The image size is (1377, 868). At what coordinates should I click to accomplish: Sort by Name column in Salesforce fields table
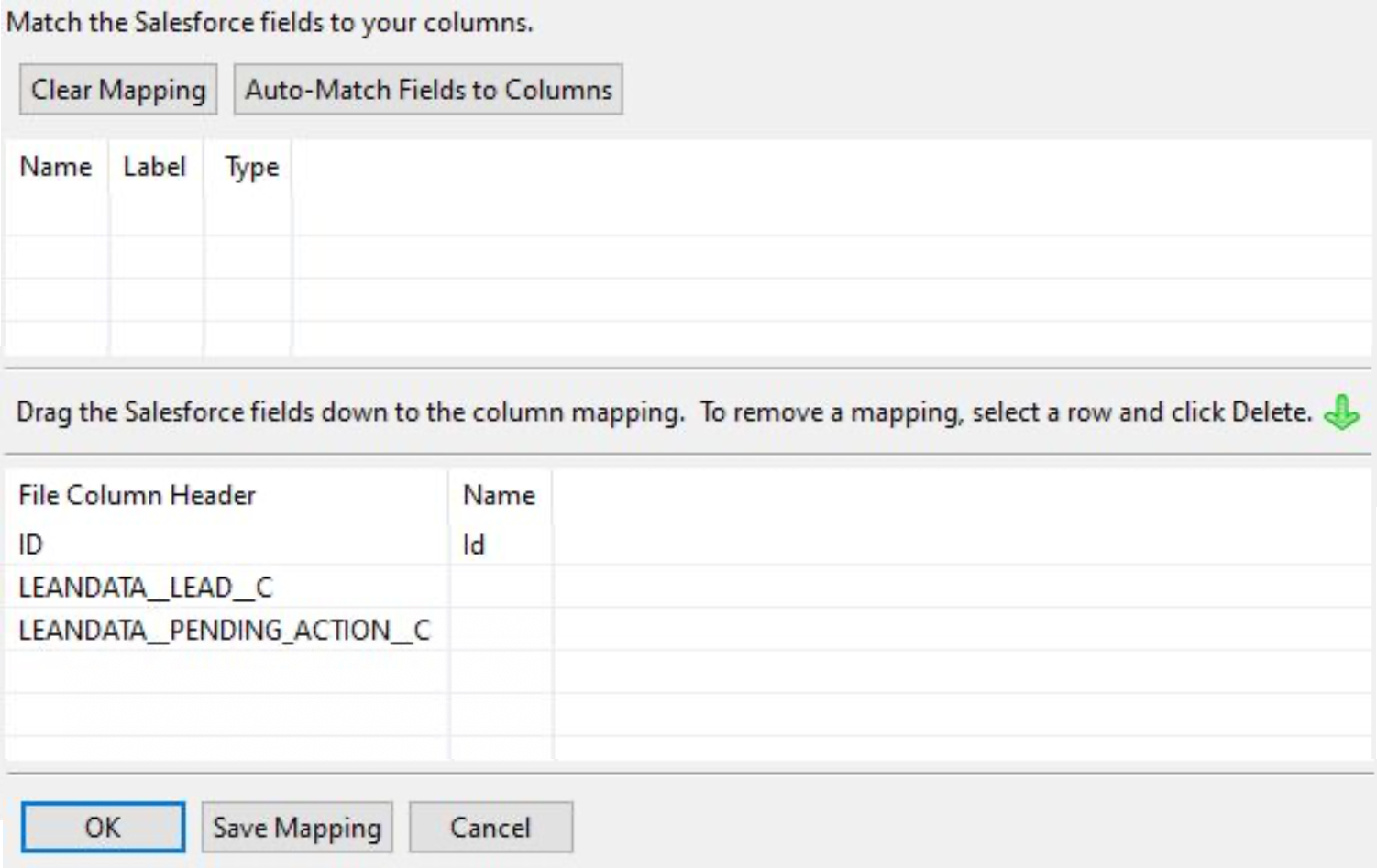point(56,167)
